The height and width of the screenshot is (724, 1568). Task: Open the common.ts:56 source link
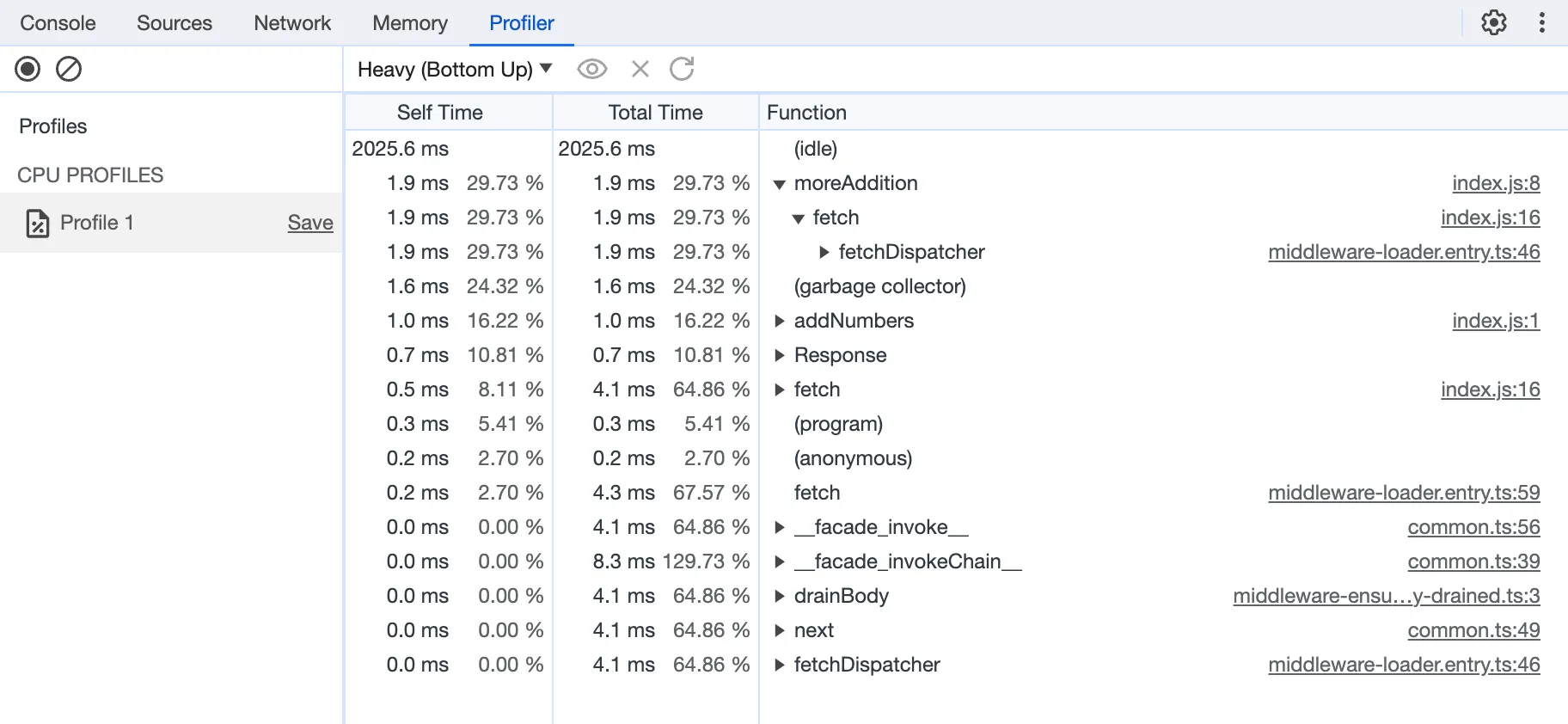pyautogui.click(x=1473, y=527)
